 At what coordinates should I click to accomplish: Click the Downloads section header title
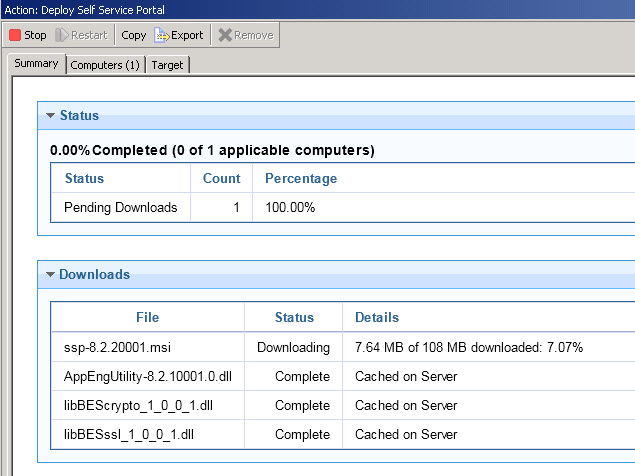pyautogui.click(x=94, y=274)
